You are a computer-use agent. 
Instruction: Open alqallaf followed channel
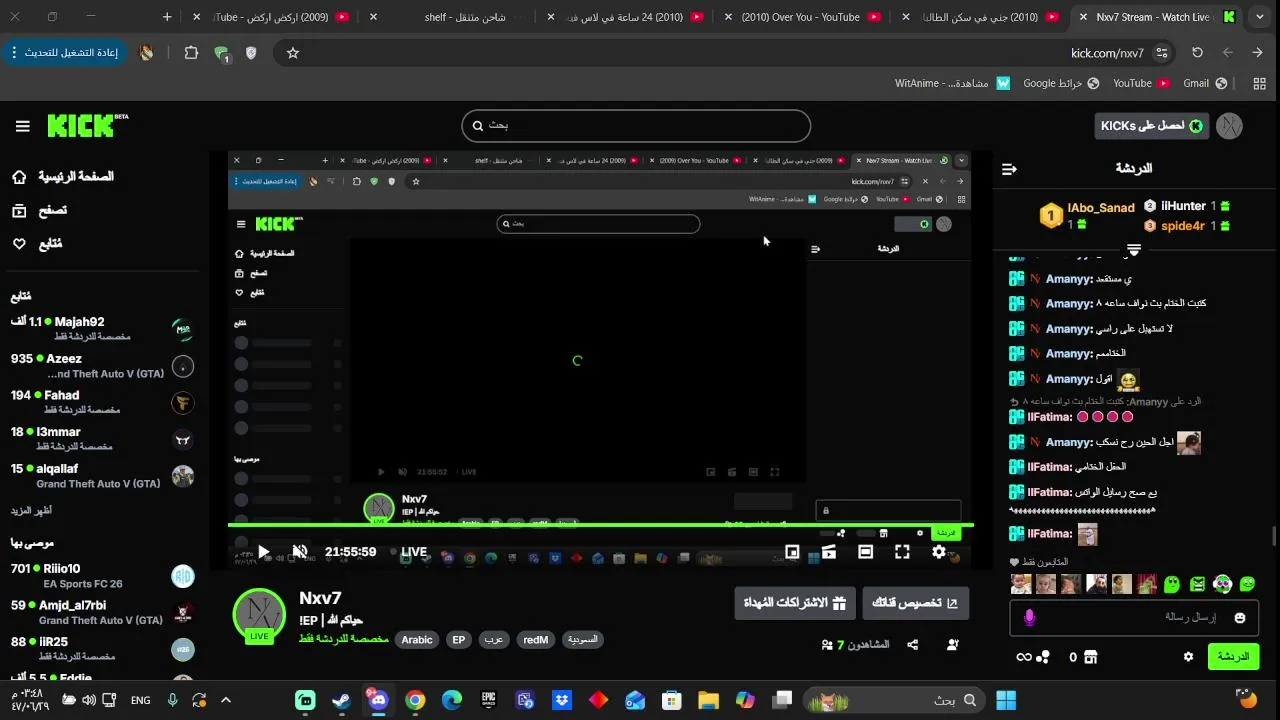pos(100,476)
